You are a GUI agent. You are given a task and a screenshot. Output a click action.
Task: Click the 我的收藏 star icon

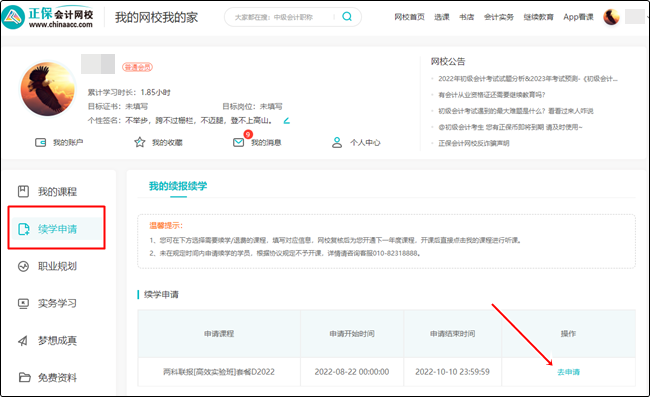[140, 143]
